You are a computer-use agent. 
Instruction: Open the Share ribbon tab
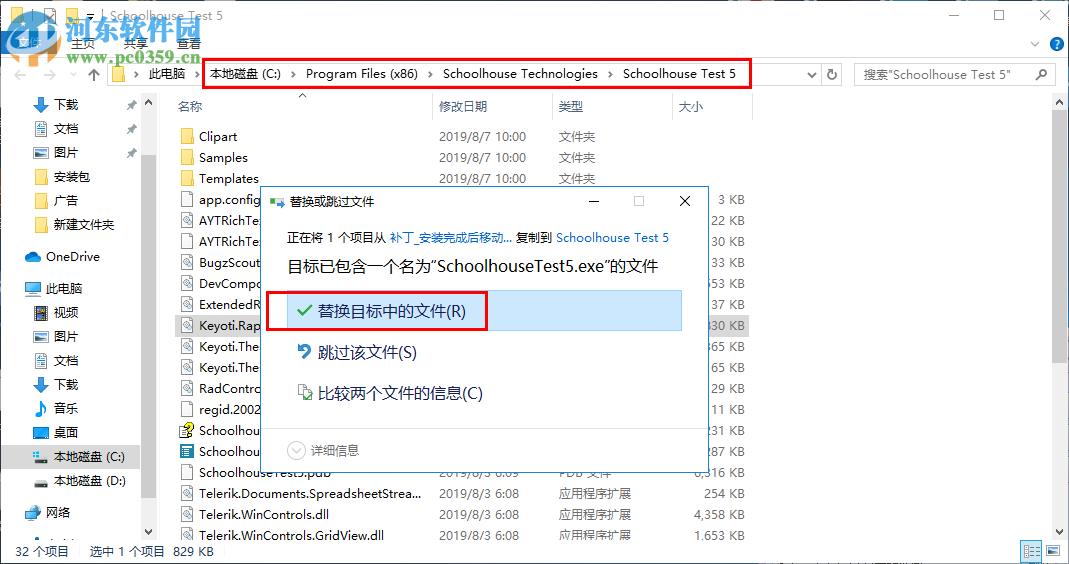point(136,44)
